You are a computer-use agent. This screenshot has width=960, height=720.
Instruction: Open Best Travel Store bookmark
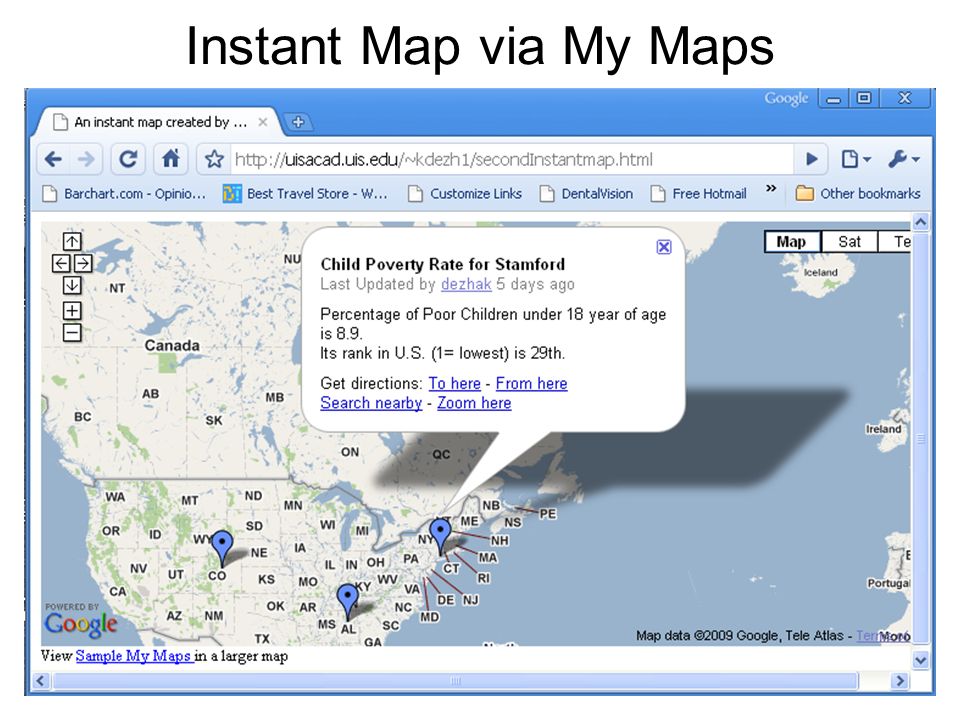pyautogui.click(x=305, y=193)
